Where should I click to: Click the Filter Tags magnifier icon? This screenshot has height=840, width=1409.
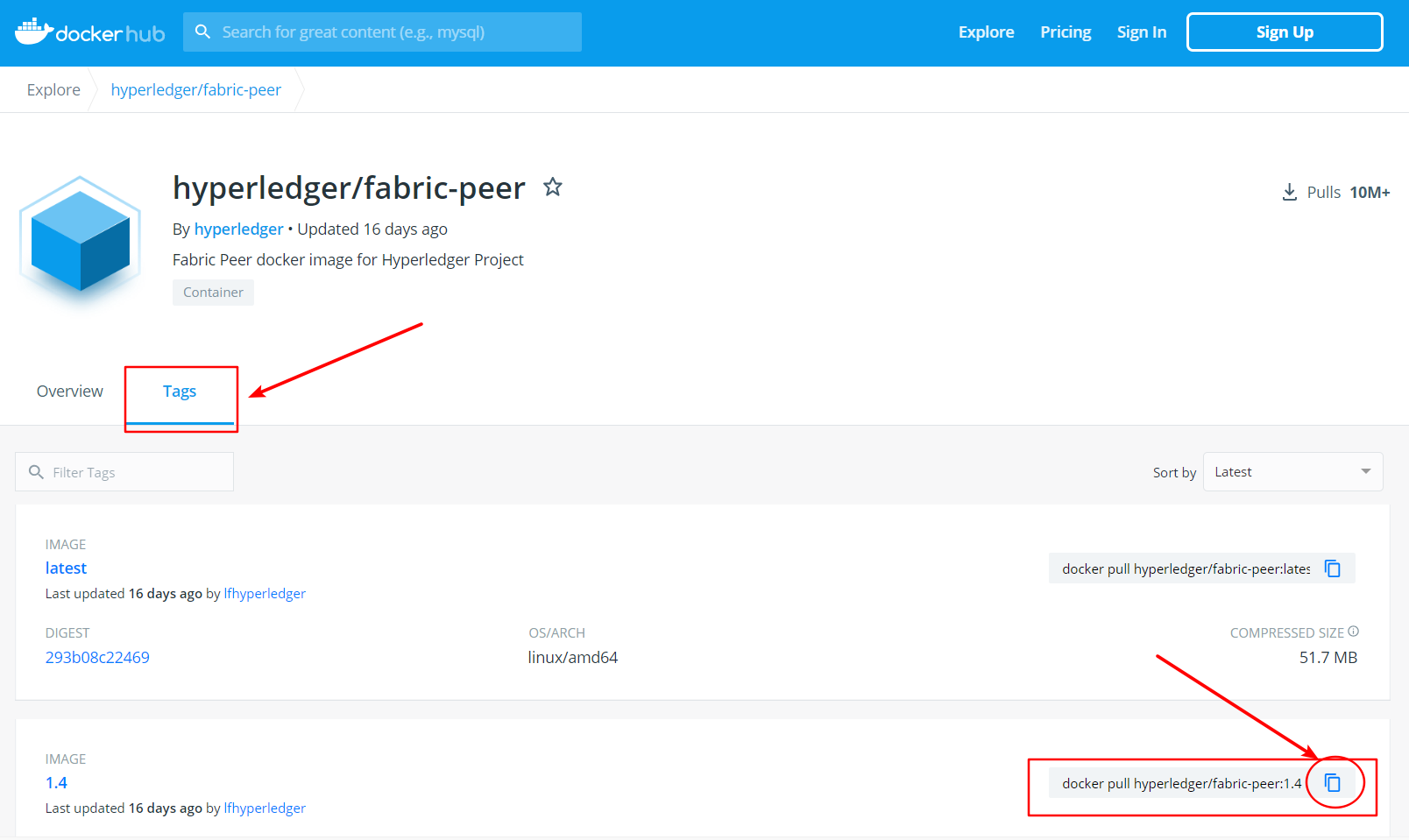[x=36, y=472]
